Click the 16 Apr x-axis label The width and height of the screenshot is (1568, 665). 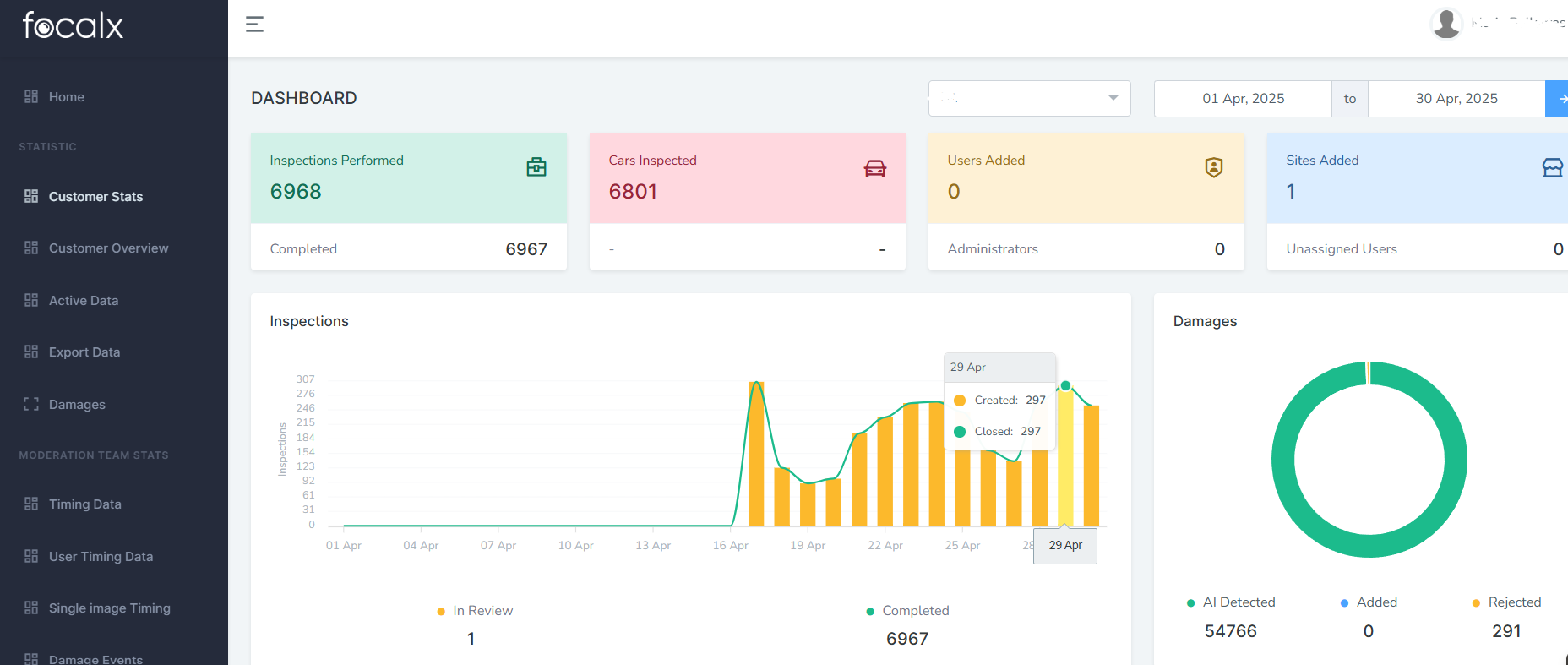pos(731,545)
